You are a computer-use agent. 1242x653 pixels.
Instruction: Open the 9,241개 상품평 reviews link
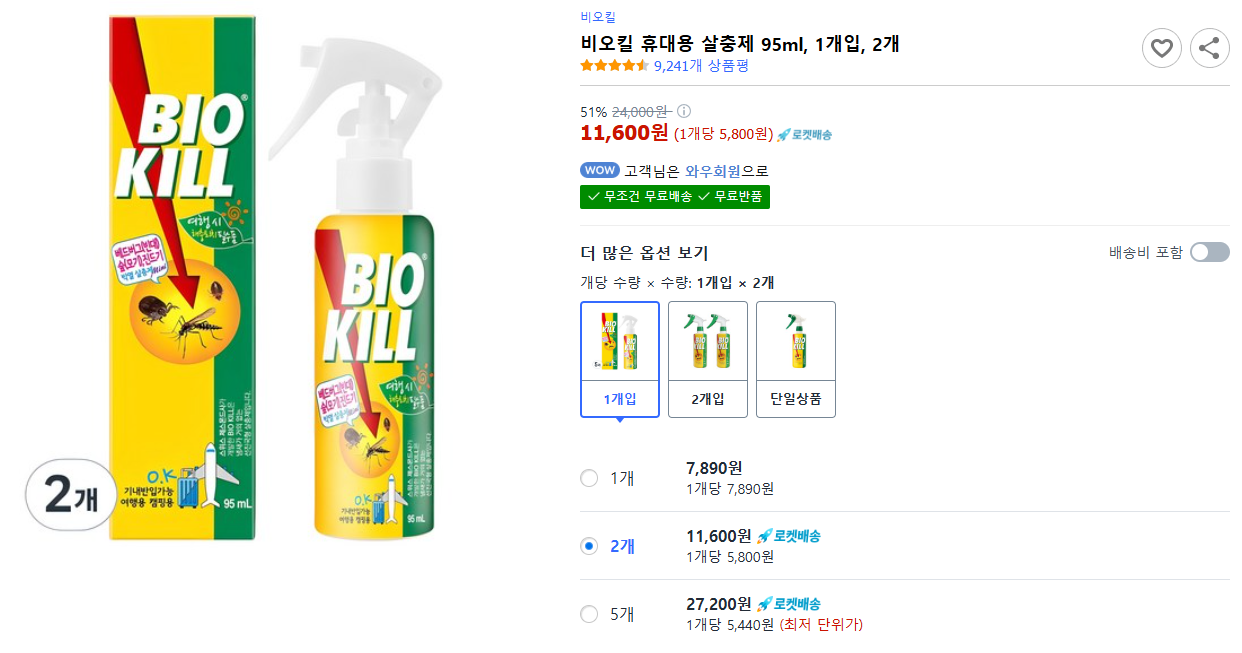click(x=702, y=65)
